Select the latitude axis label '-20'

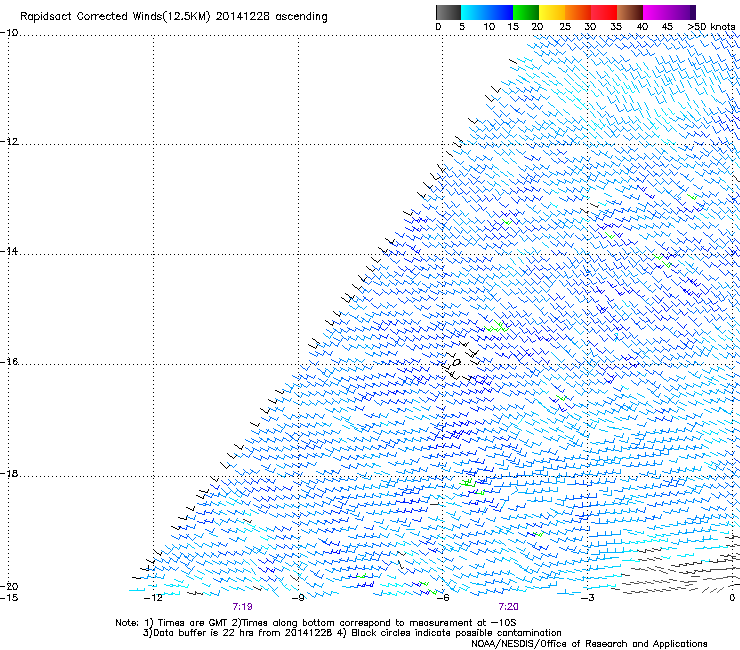click(9, 586)
